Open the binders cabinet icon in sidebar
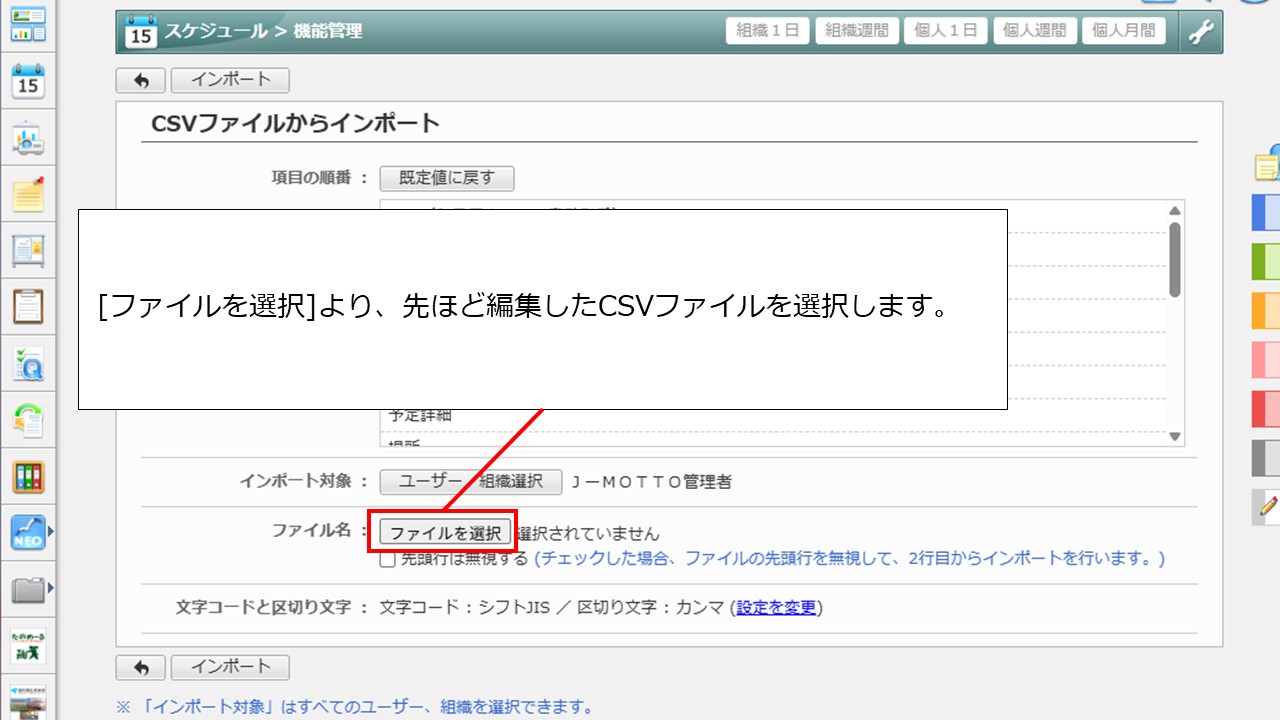The width and height of the screenshot is (1280, 720). pos(28,477)
